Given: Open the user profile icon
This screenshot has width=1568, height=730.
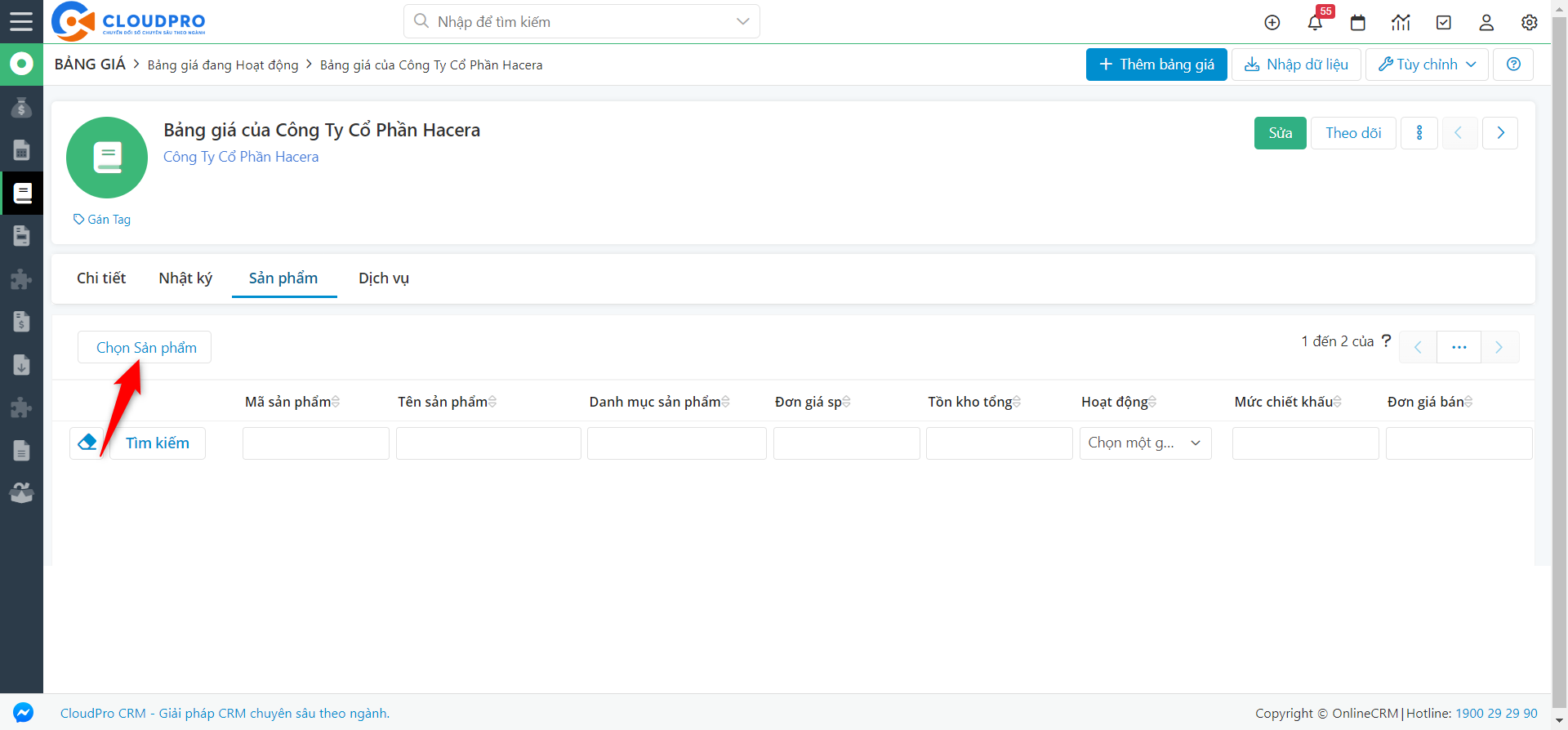Looking at the screenshot, I should pyautogui.click(x=1486, y=22).
